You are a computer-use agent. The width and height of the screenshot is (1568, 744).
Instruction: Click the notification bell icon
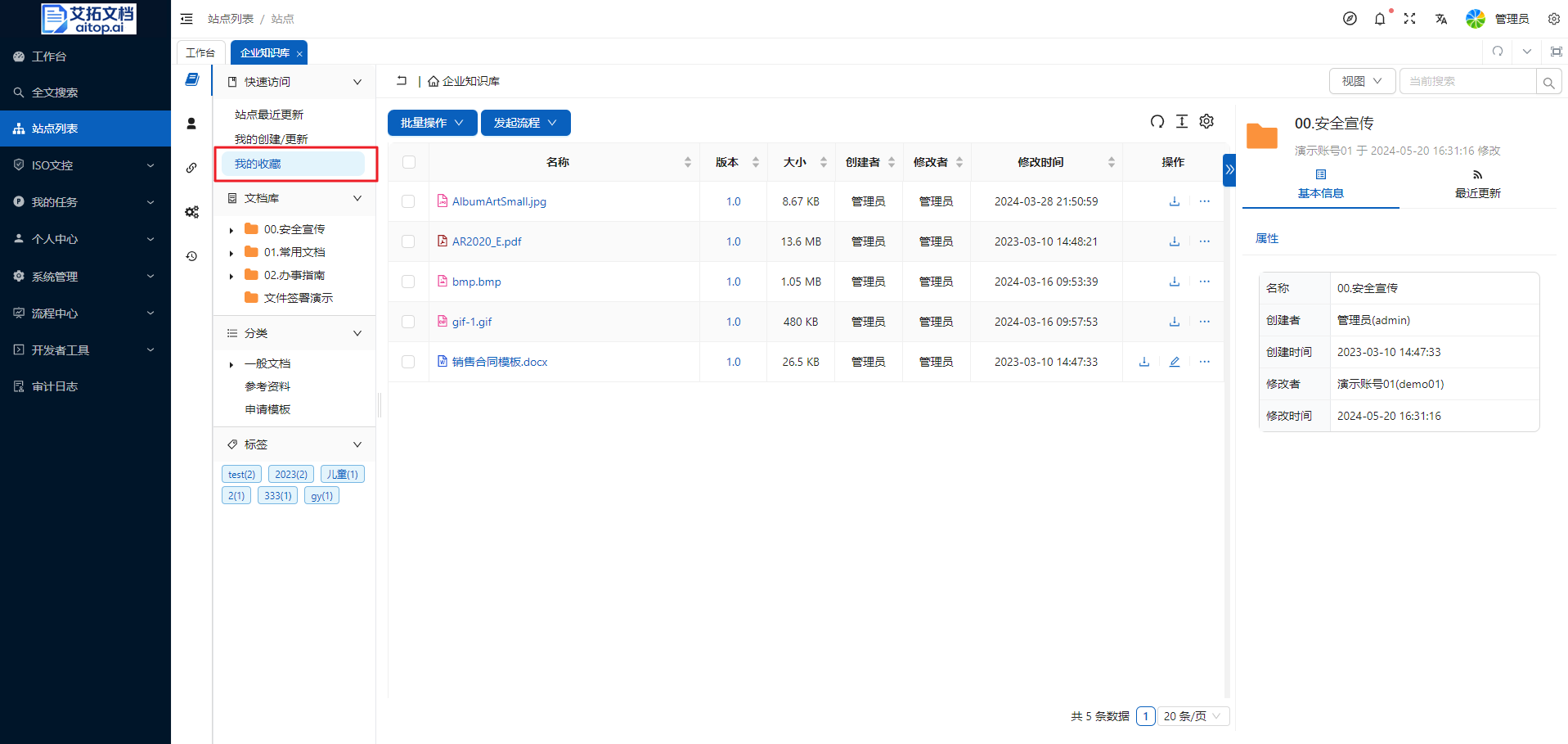[1380, 19]
